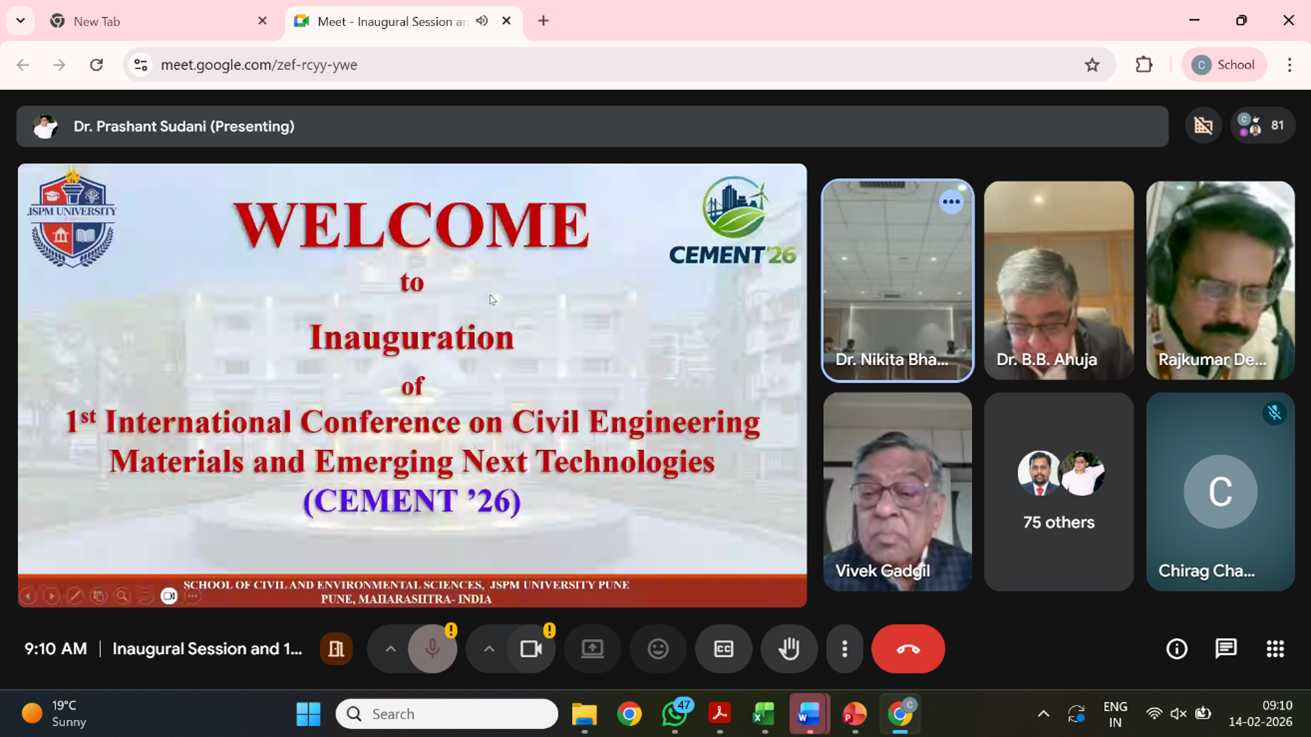Open the chat with everyone panel
This screenshot has height=737, width=1311.
pos(1226,649)
